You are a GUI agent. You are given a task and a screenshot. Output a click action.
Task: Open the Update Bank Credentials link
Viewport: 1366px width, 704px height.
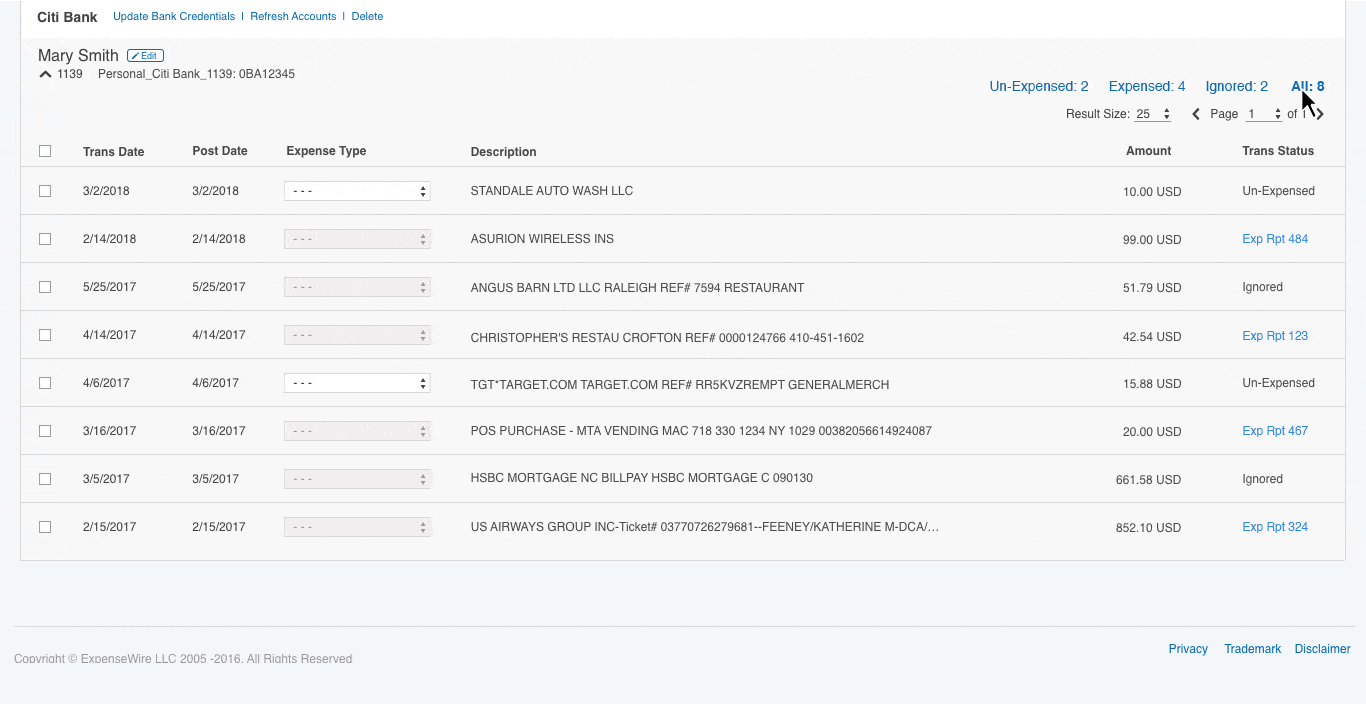point(174,16)
